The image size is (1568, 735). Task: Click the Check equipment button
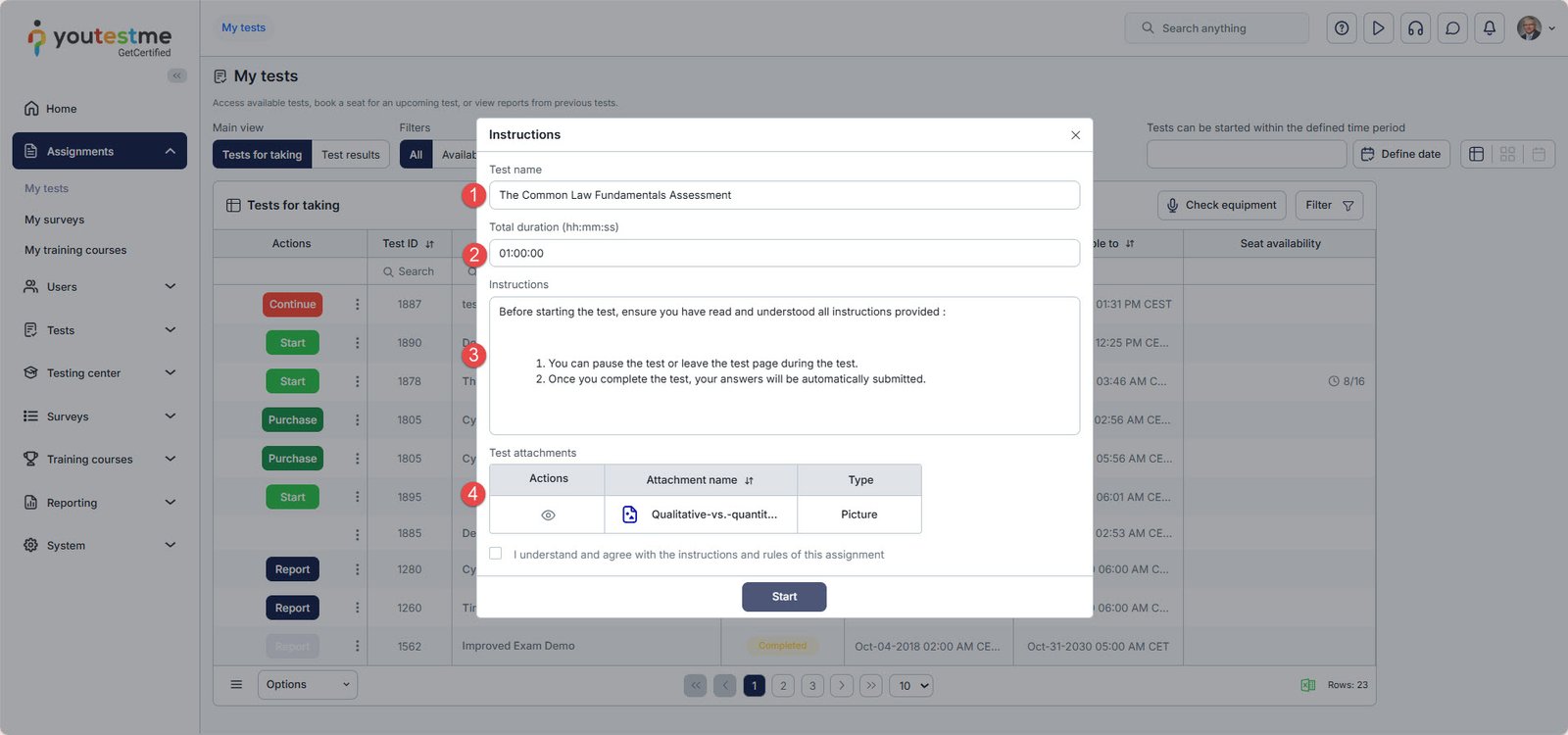pyautogui.click(x=1221, y=205)
